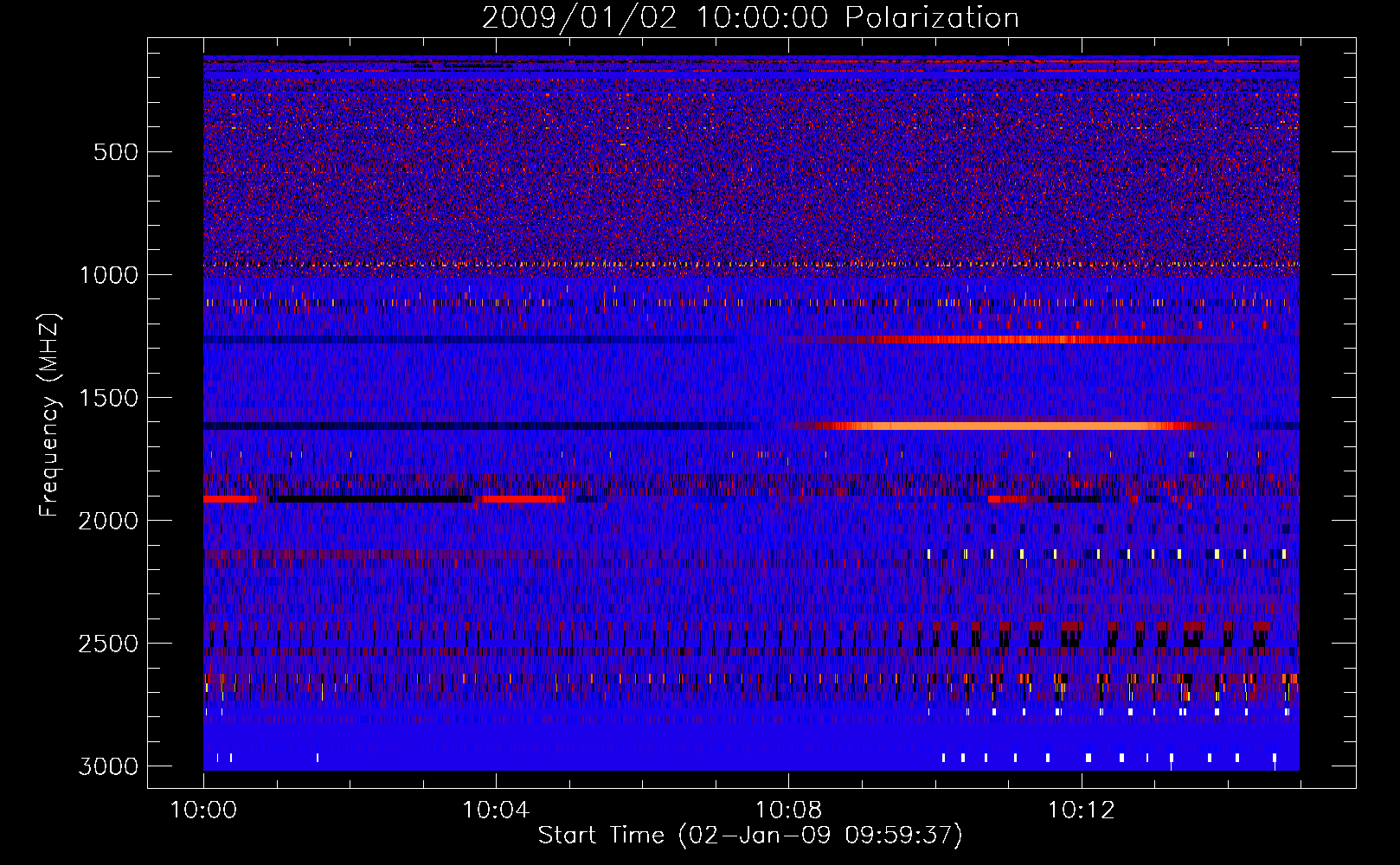The width and height of the screenshot is (1400, 865).
Task: Click the 3000 frequency tick label
Action: click(108, 766)
